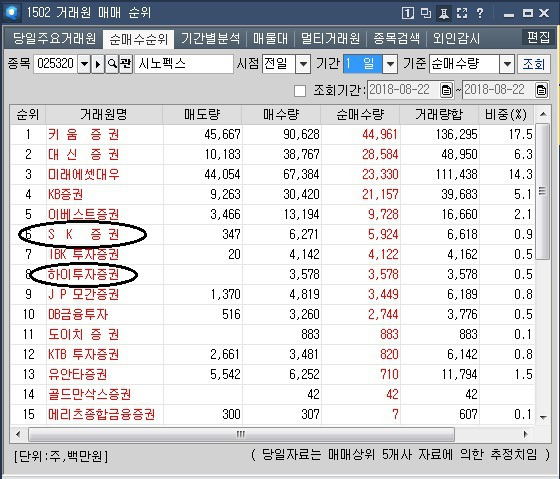
Task: Select the 하이투자증권 row
Action: pos(272,275)
